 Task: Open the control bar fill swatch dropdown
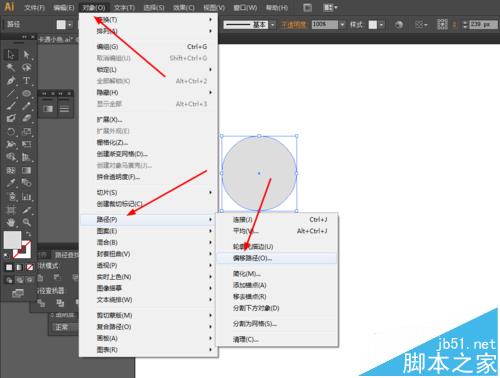[70, 25]
